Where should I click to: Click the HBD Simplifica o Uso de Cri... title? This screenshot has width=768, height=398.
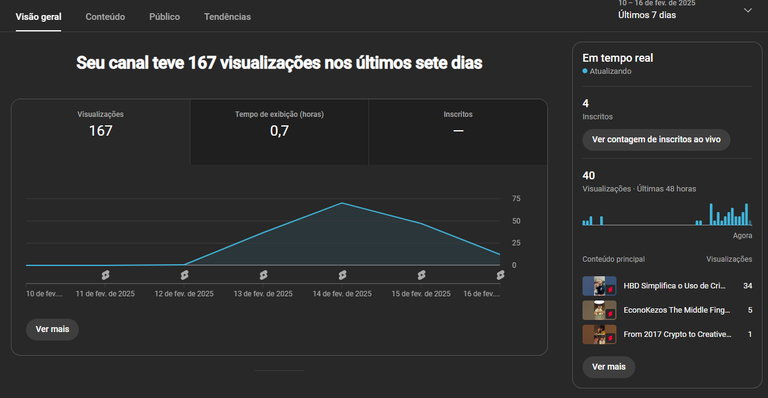tap(674, 286)
